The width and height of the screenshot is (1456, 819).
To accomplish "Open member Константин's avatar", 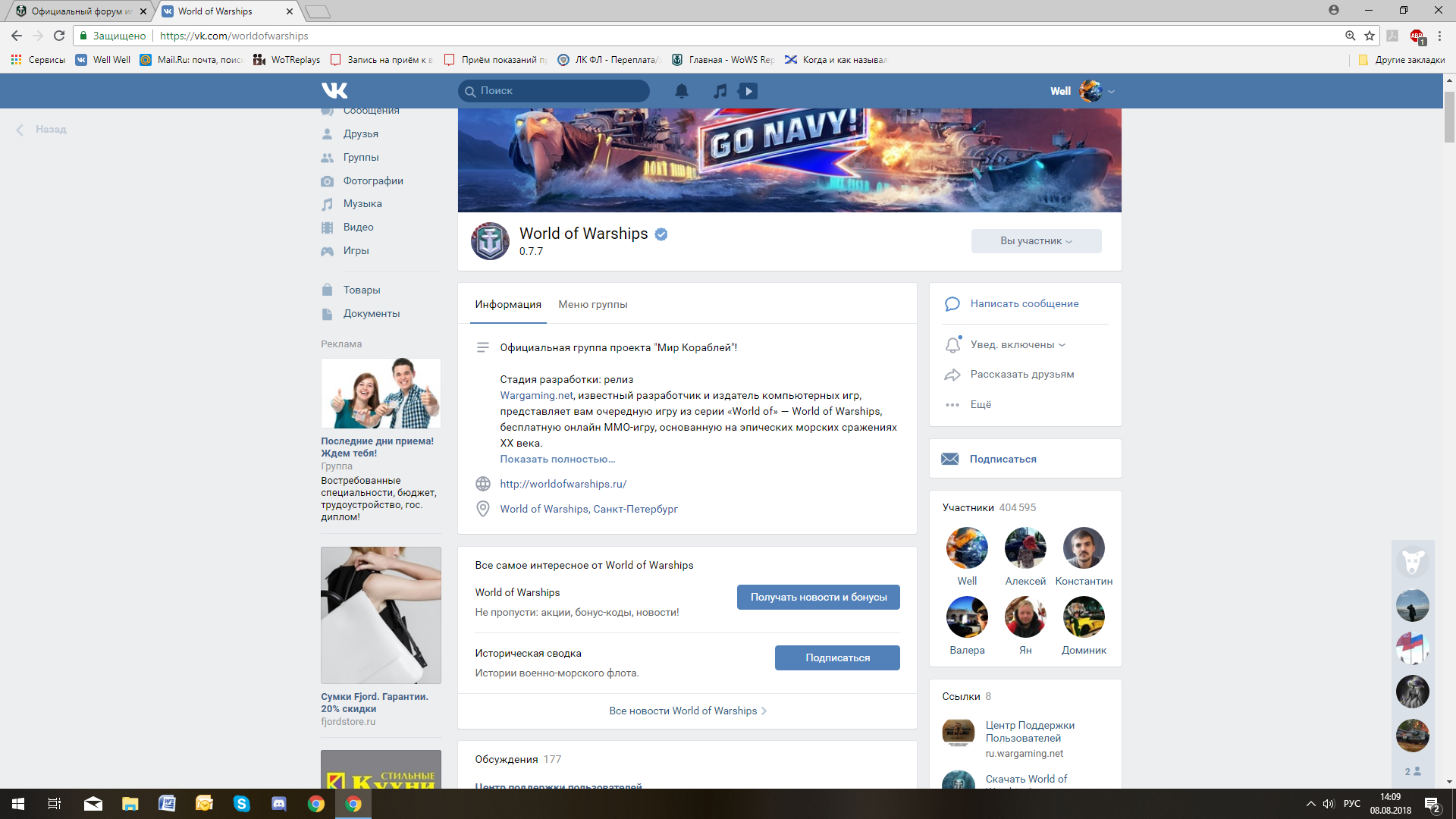I will (1084, 548).
